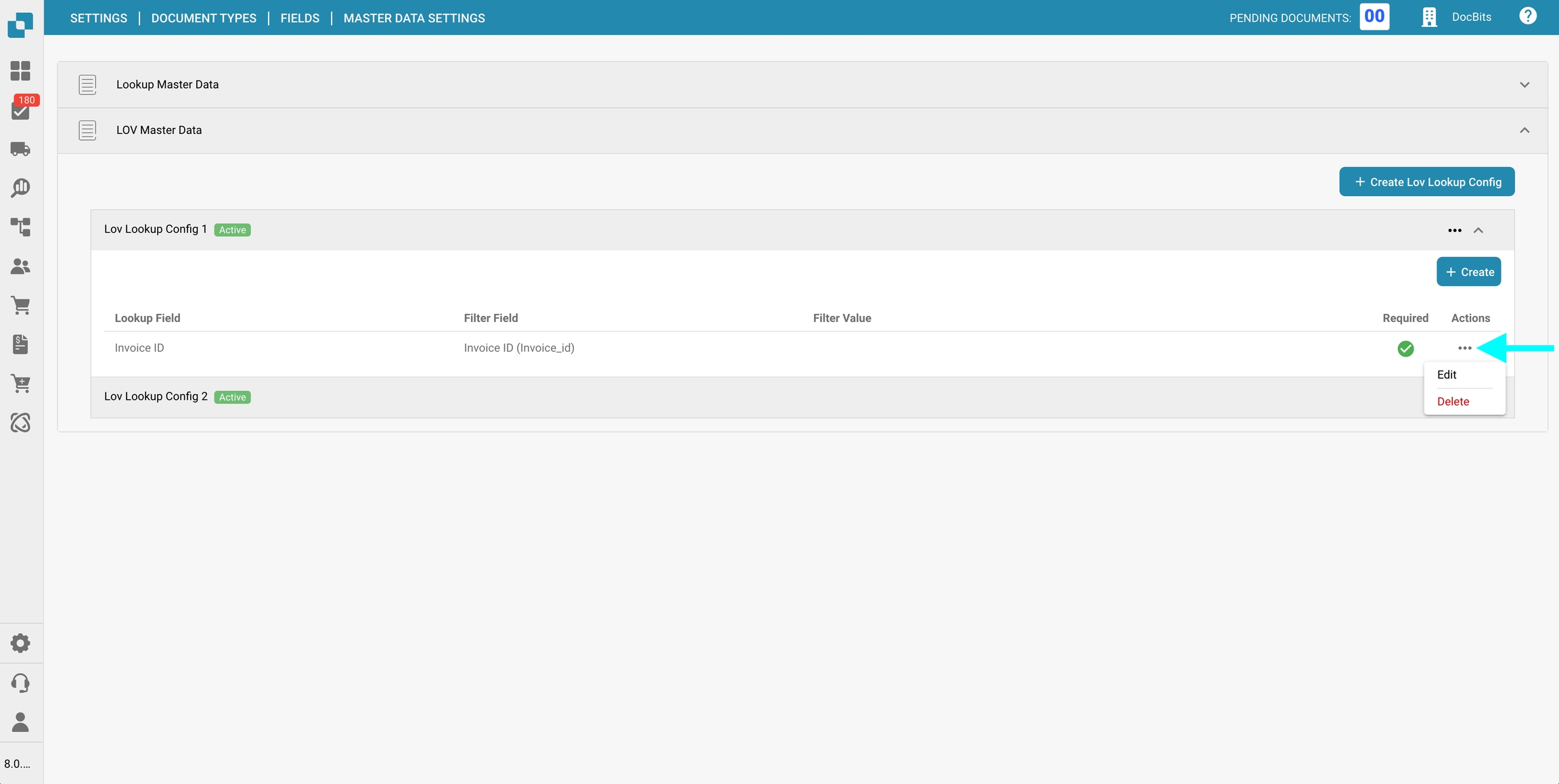Click the help question mark icon

1527,16
